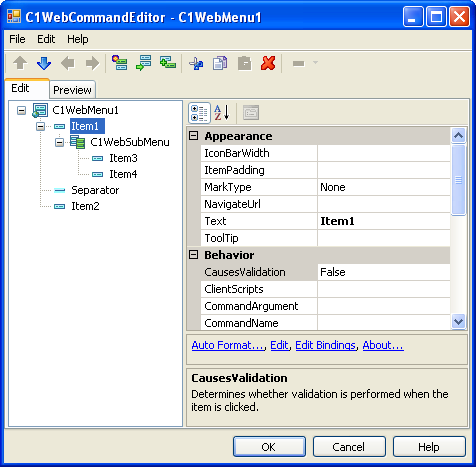Viewport: 476px width, 468px height.
Task: Click the Add Item toolbar icon with green plus
Action: pyautogui.click(x=168, y=63)
